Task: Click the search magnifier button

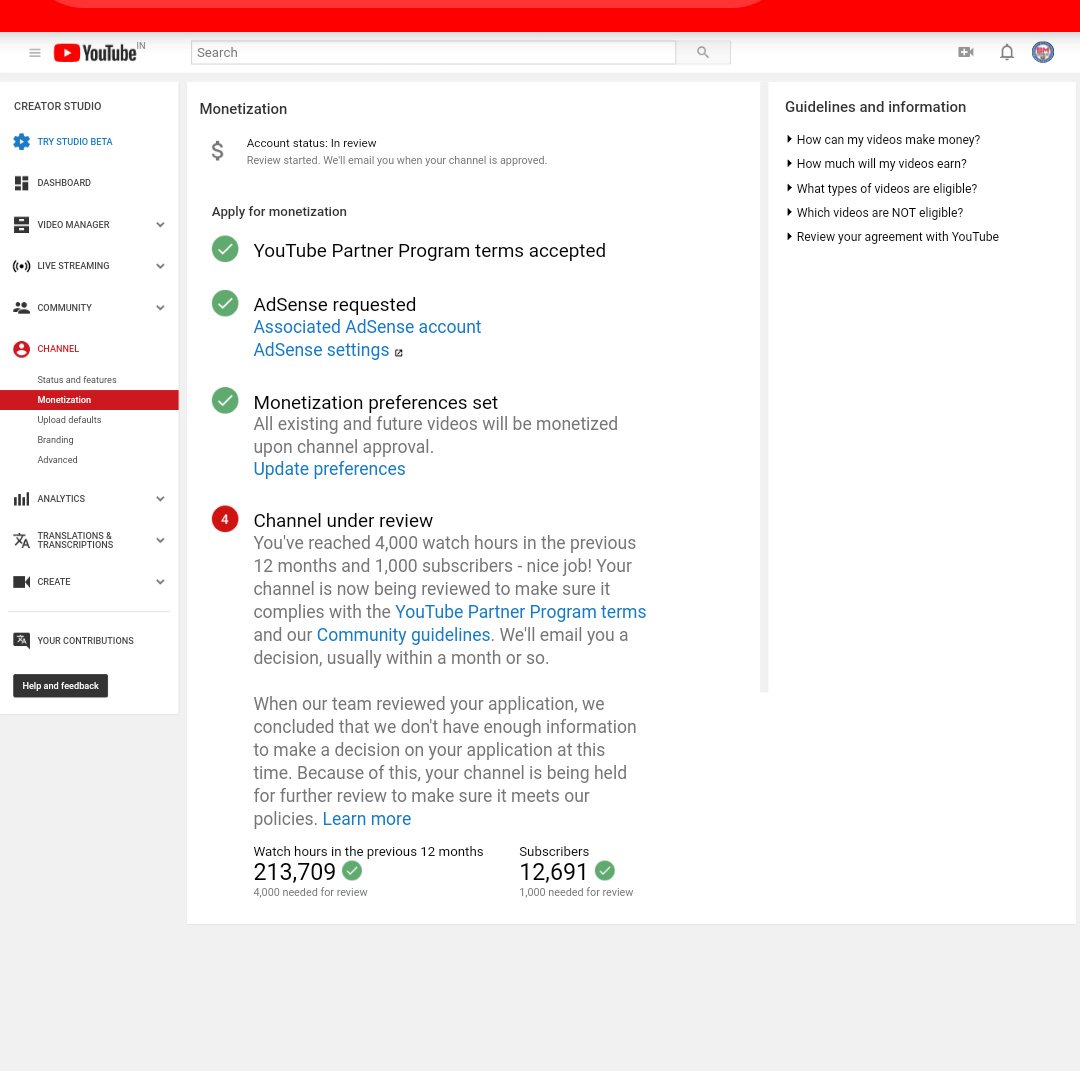Action: pyautogui.click(x=703, y=52)
